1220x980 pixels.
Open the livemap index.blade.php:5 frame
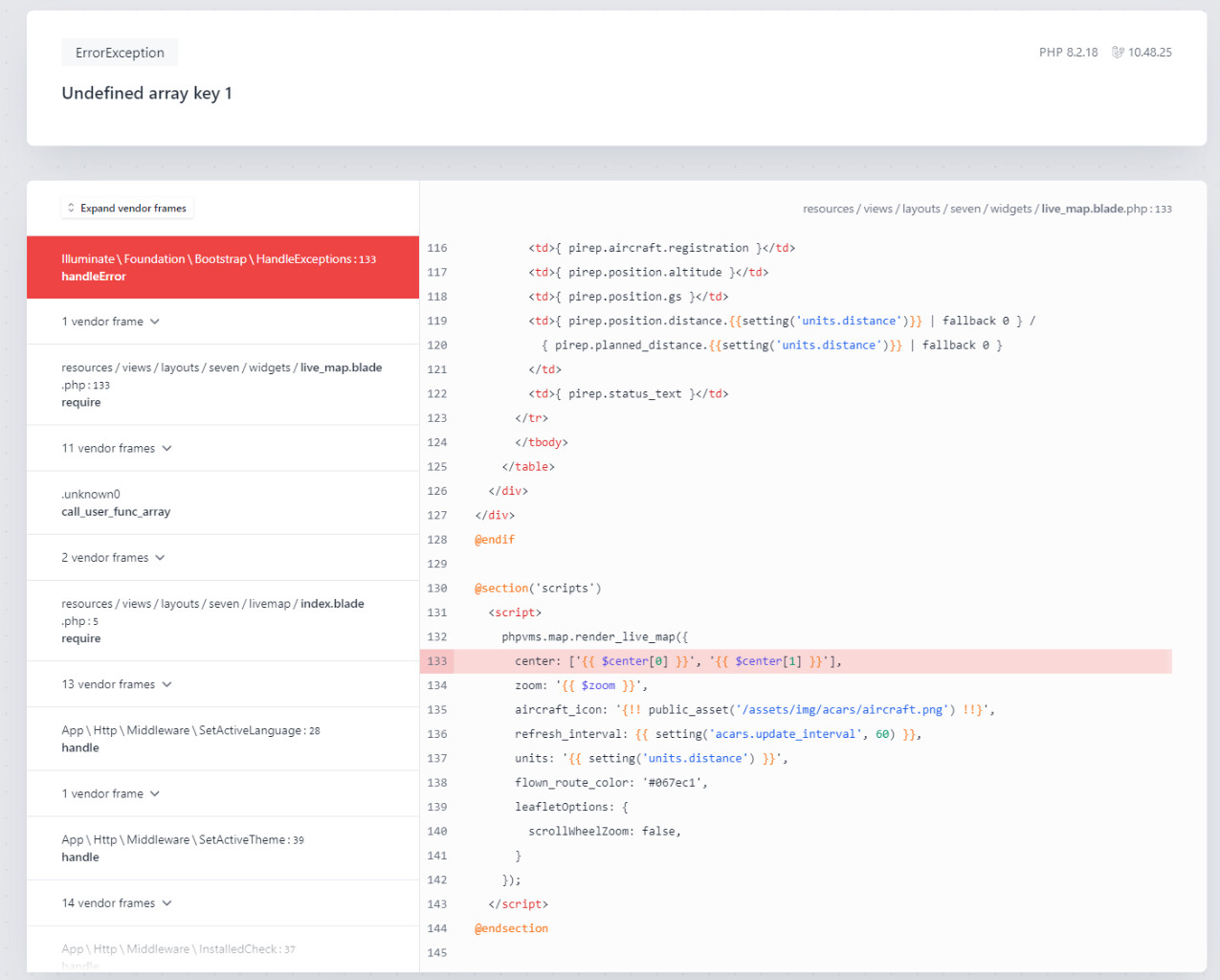222,621
